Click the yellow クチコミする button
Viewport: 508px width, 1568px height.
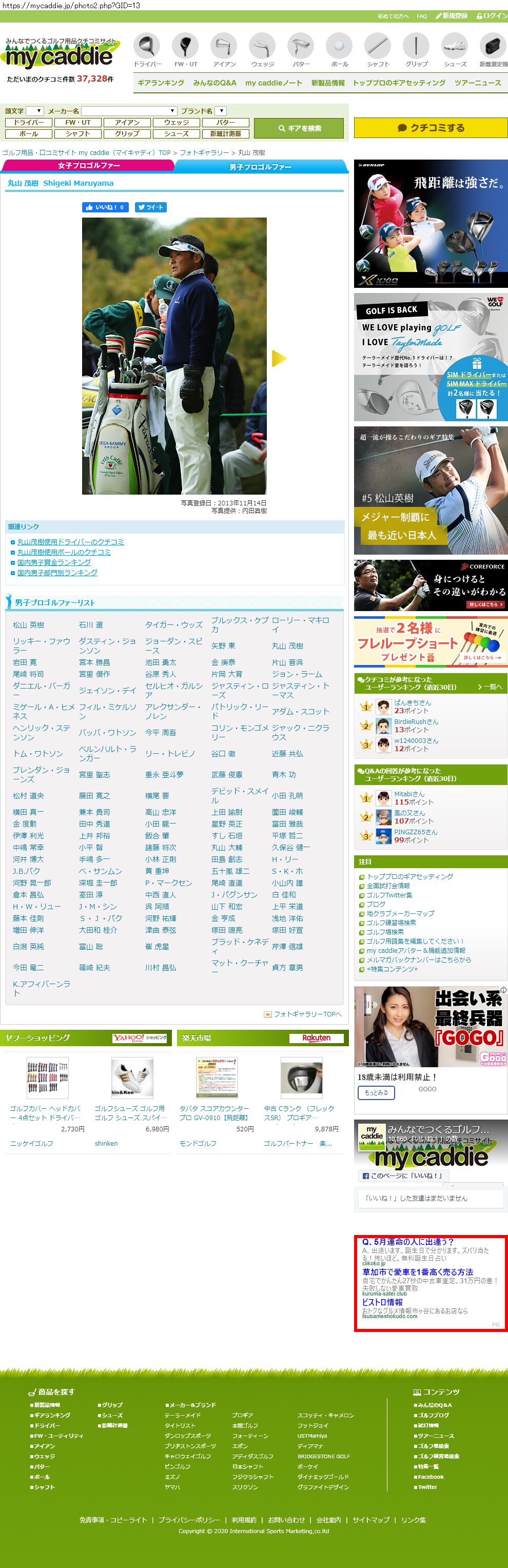coord(430,128)
